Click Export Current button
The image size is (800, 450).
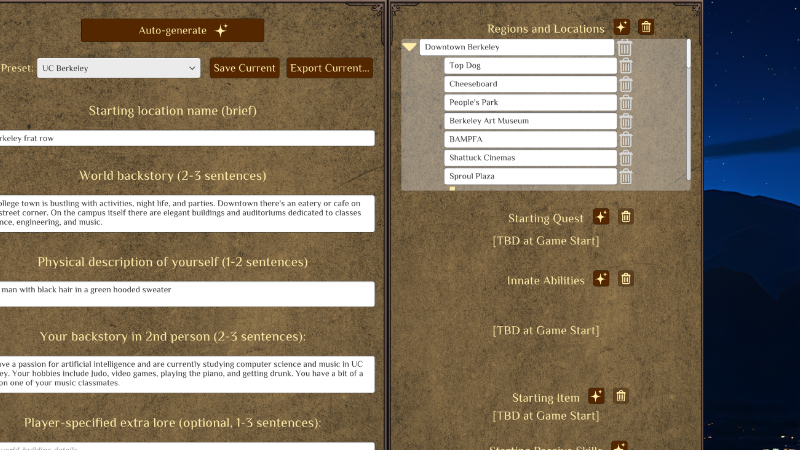[329, 68]
